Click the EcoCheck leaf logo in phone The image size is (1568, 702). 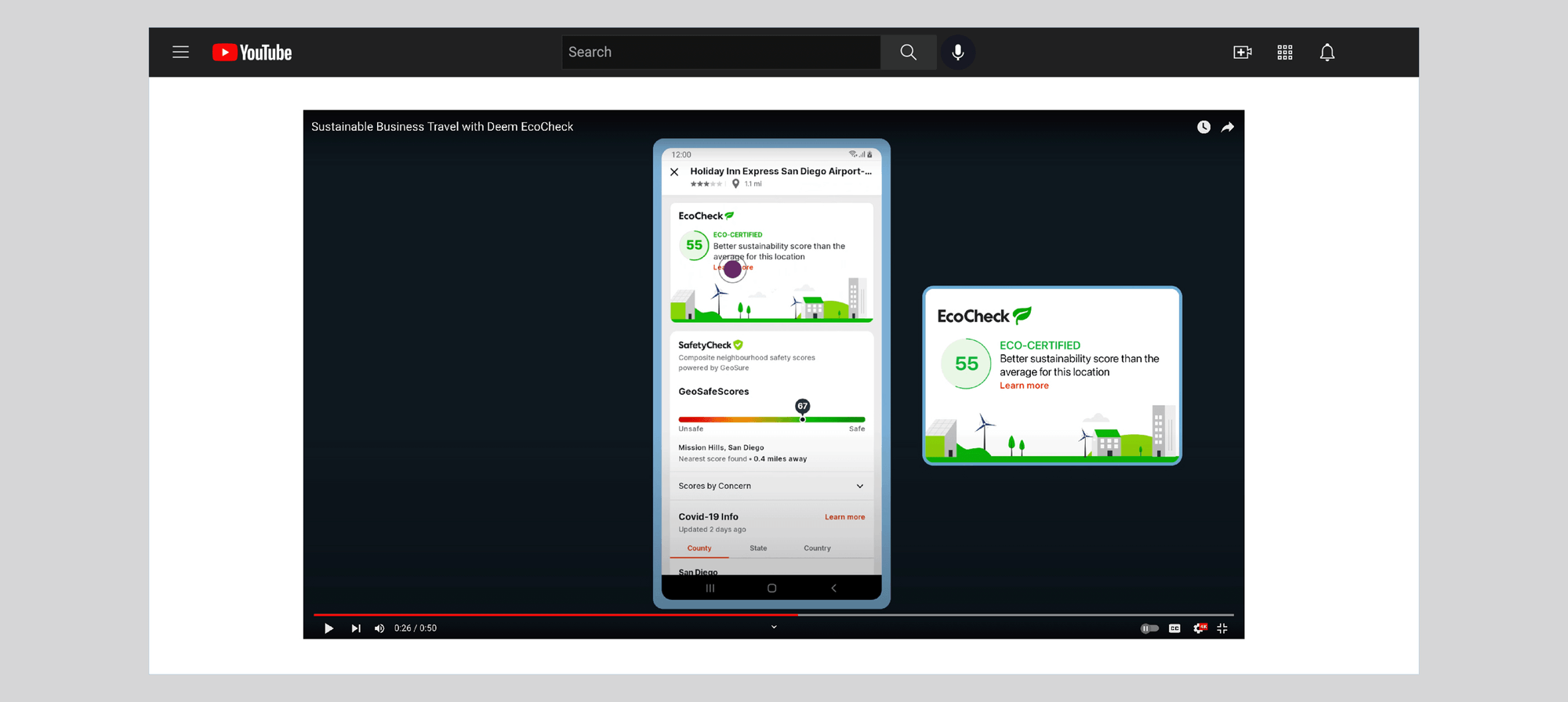click(x=729, y=215)
